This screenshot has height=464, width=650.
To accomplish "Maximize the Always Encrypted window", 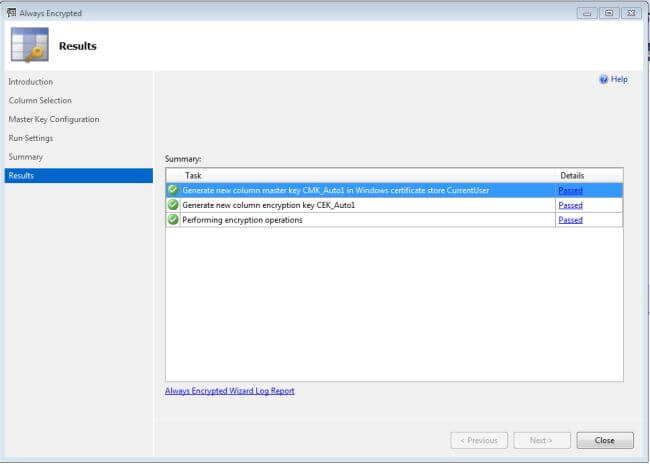I will [x=609, y=13].
